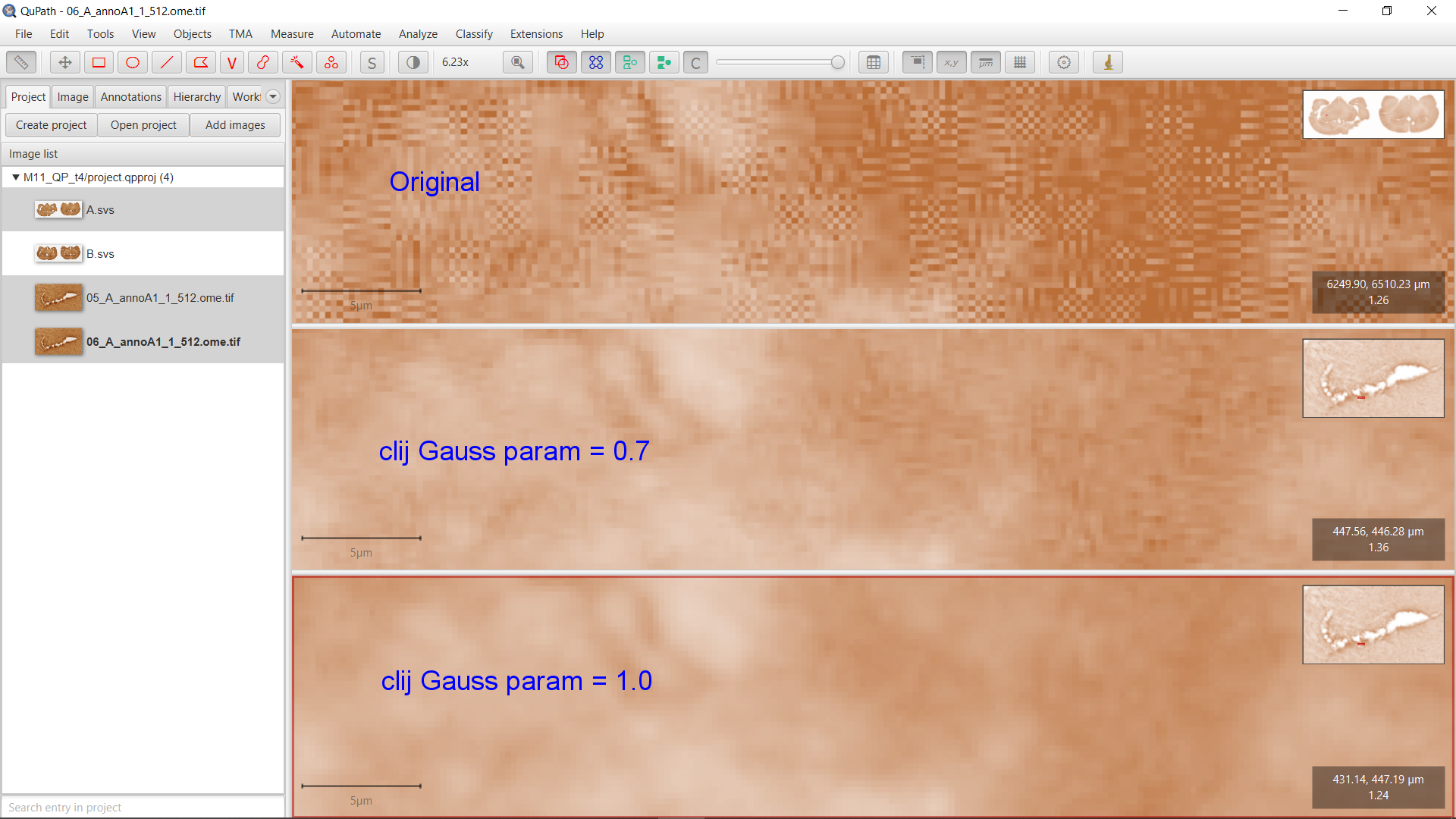Toggle the grid overlay
This screenshot has height=819, width=1456.
1020,62
